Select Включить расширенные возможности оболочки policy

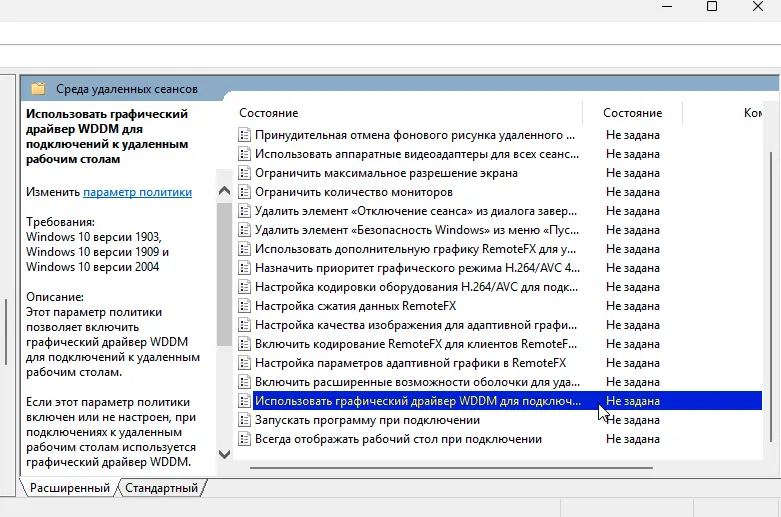417,382
